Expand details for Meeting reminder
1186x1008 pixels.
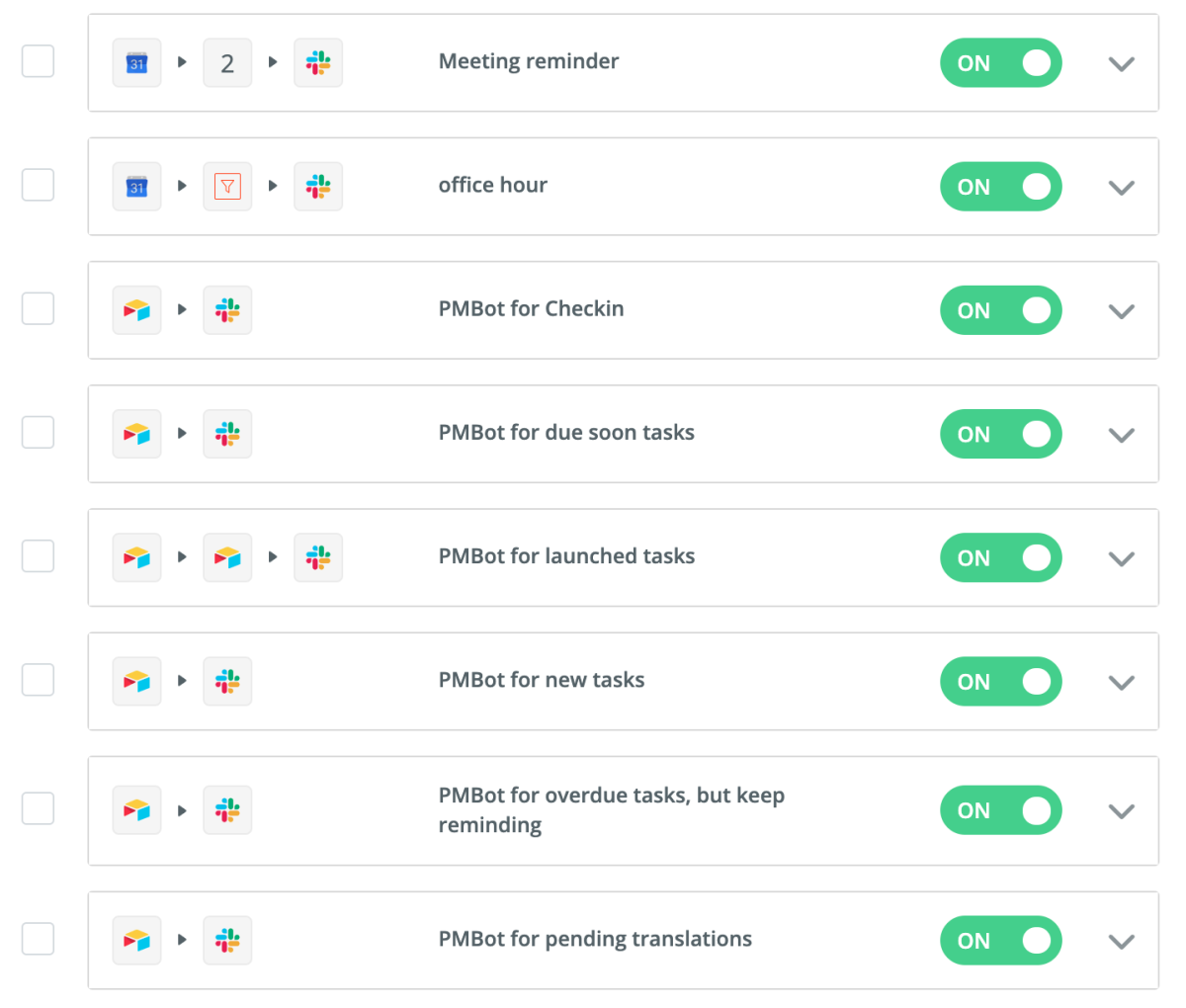click(1122, 63)
